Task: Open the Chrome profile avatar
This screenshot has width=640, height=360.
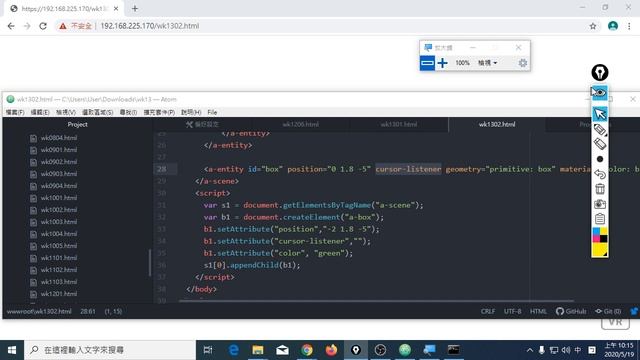Action: pos(613,26)
